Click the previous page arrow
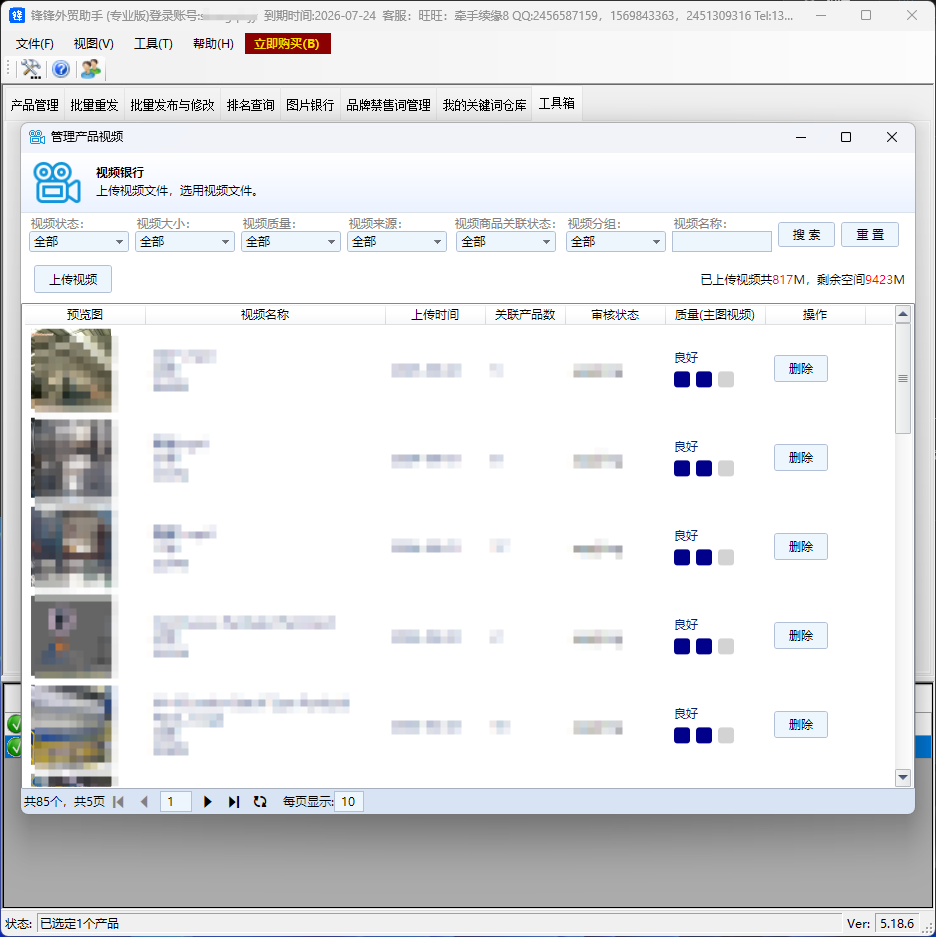This screenshot has height=937, width=936. [144, 802]
